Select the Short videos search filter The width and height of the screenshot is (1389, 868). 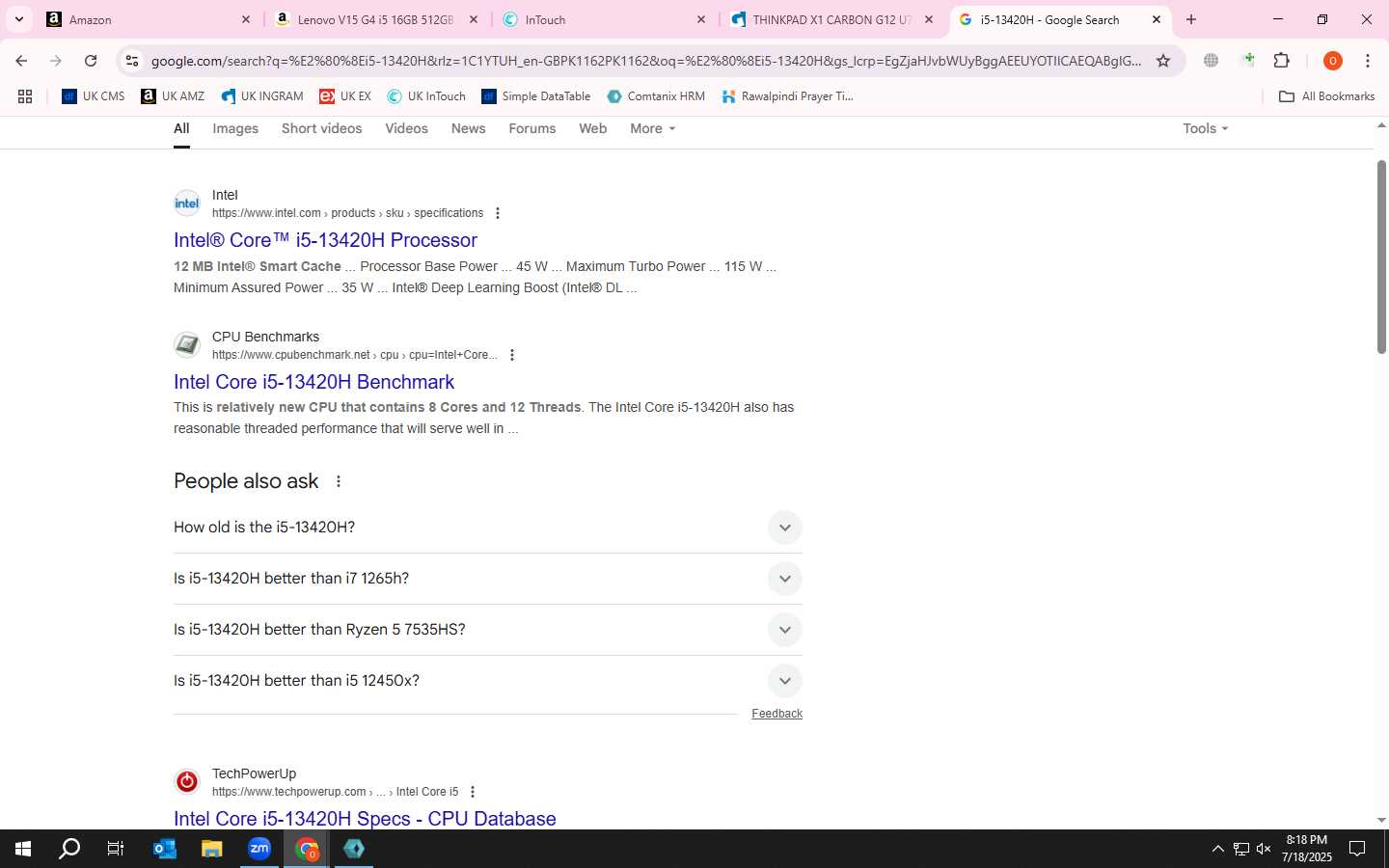[321, 128]
